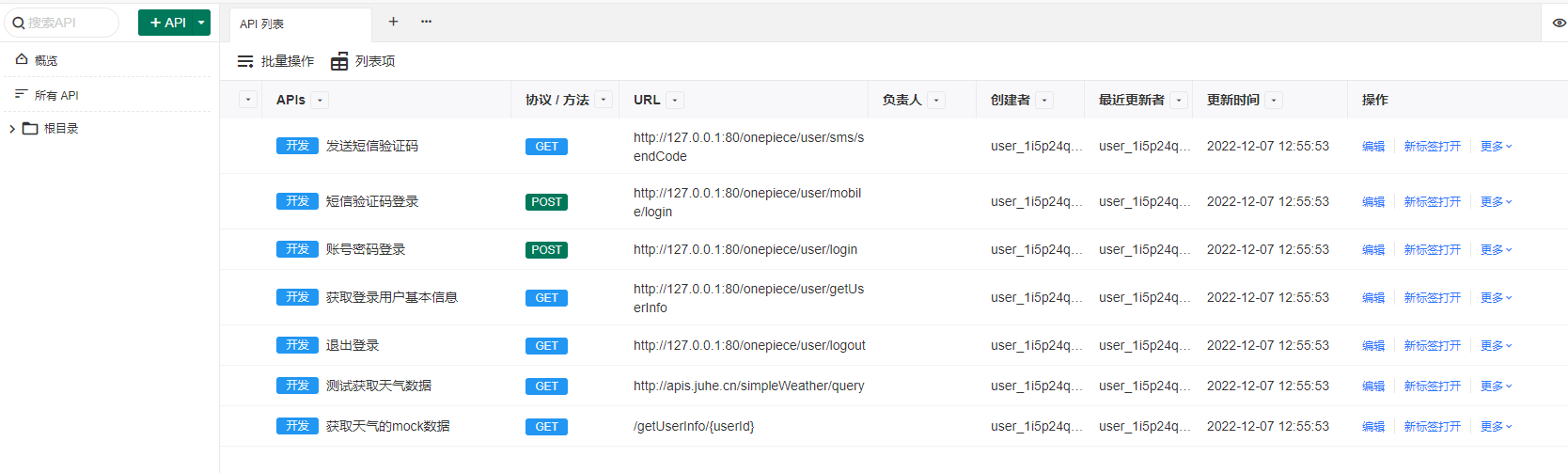This screenshot has height=473, width=1568.
Task: Open more options for weather mock API
Action: tap(1496, 427)
